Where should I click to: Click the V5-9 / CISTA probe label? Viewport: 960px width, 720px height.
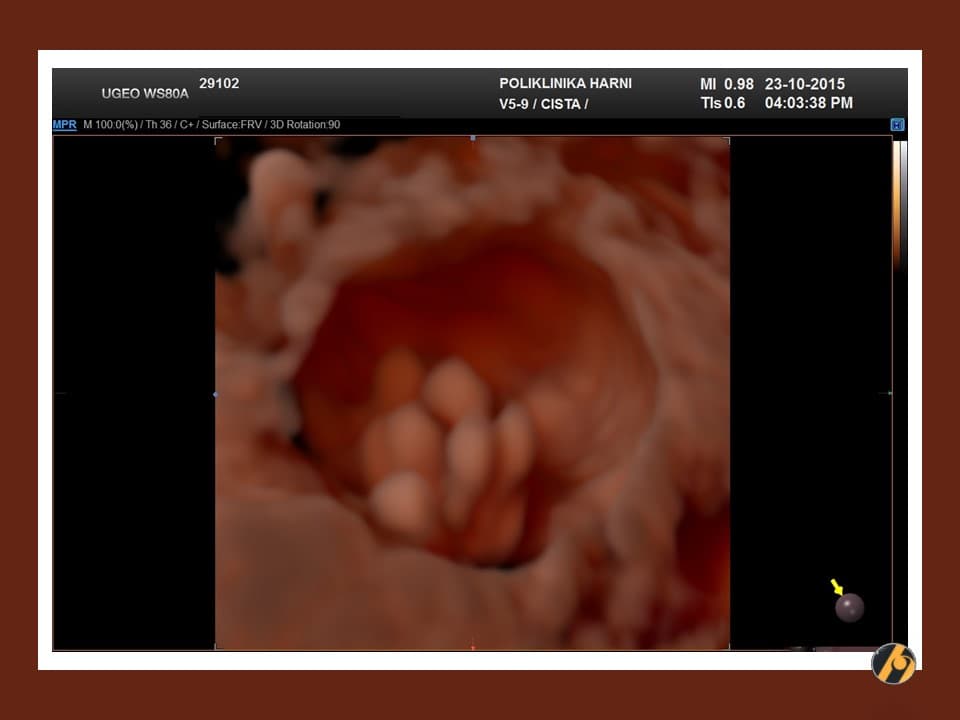[544, 104]
